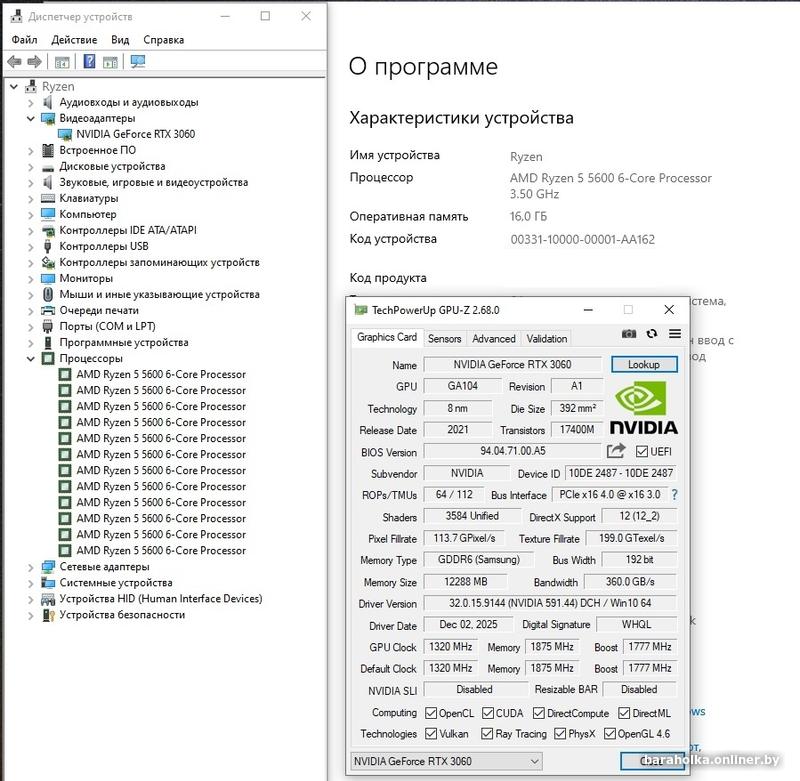Expand Звуковые, игровые и видеоустройства
The height and width of the screenshot is (781, 800).
tap(31, 183)
